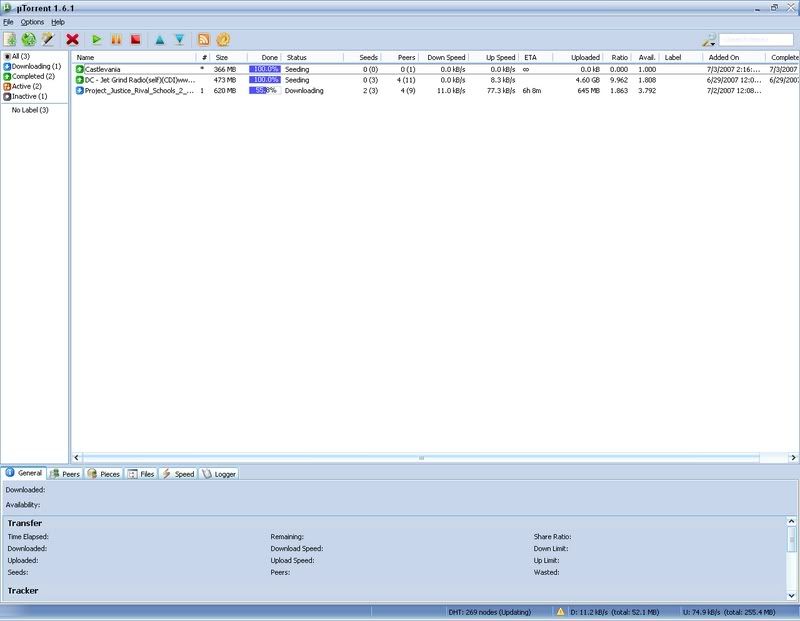This screenshot has height=621, width=800.
Task: Sort by the Size column header
Action: (228, 58)
